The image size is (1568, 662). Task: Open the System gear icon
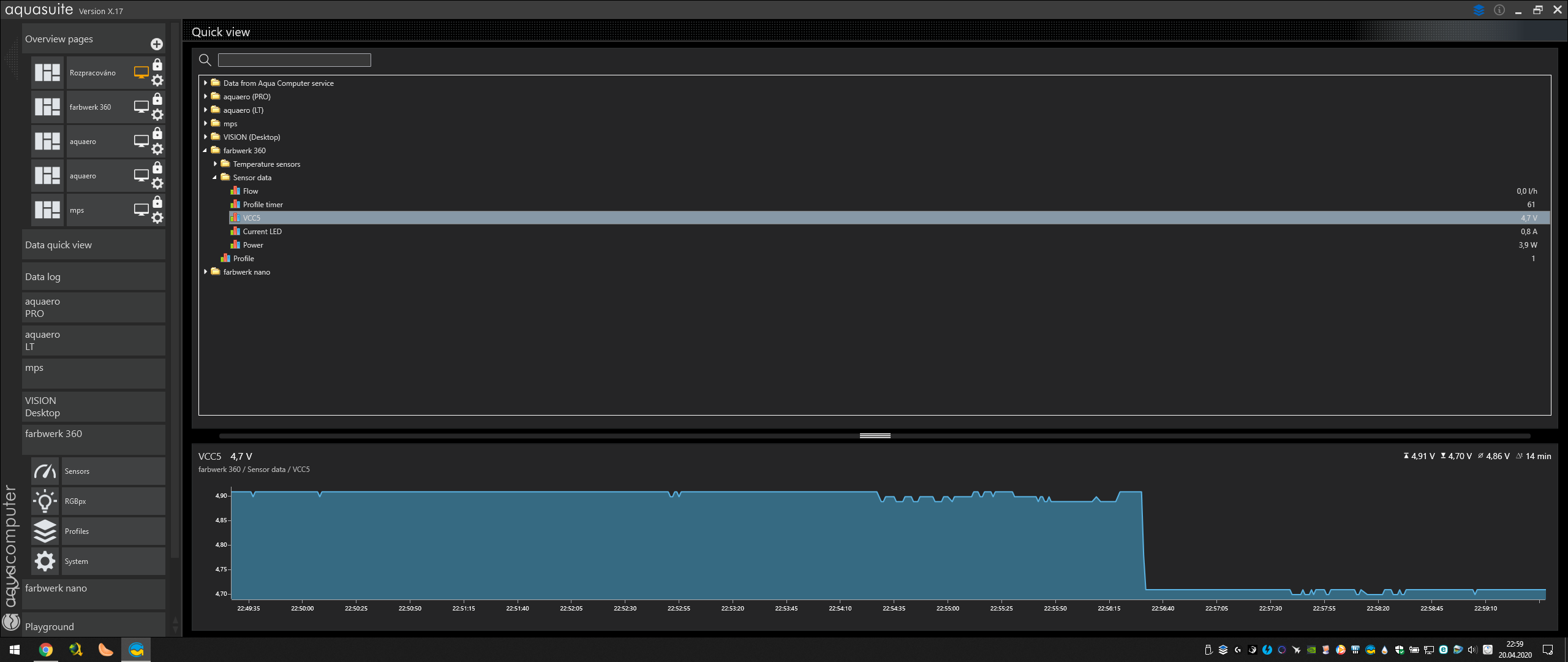[45, 561]
